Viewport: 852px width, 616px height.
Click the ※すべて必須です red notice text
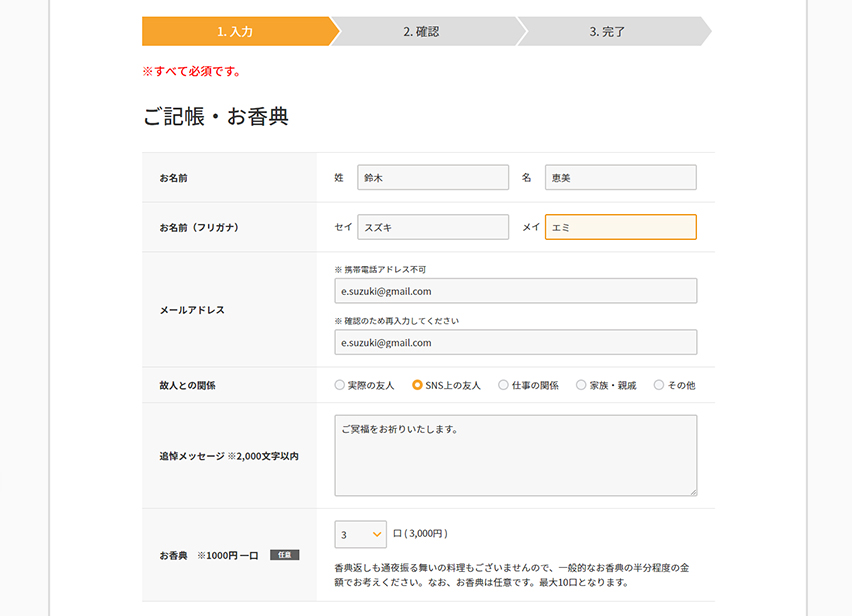[192, 71]
